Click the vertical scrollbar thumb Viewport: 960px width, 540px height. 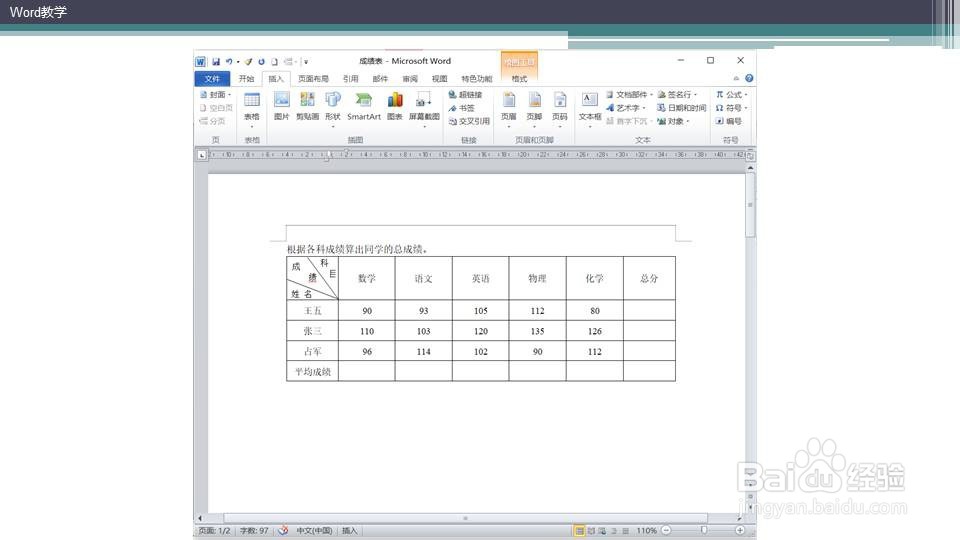coord(750,206)
